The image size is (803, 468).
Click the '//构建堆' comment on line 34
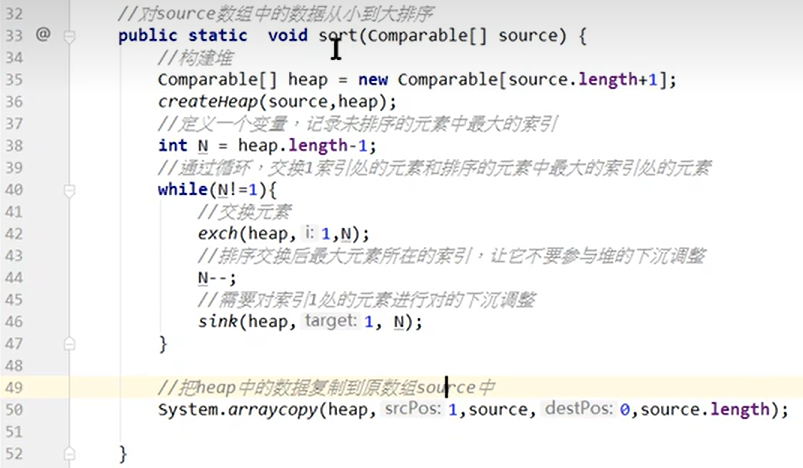[196, 57]
